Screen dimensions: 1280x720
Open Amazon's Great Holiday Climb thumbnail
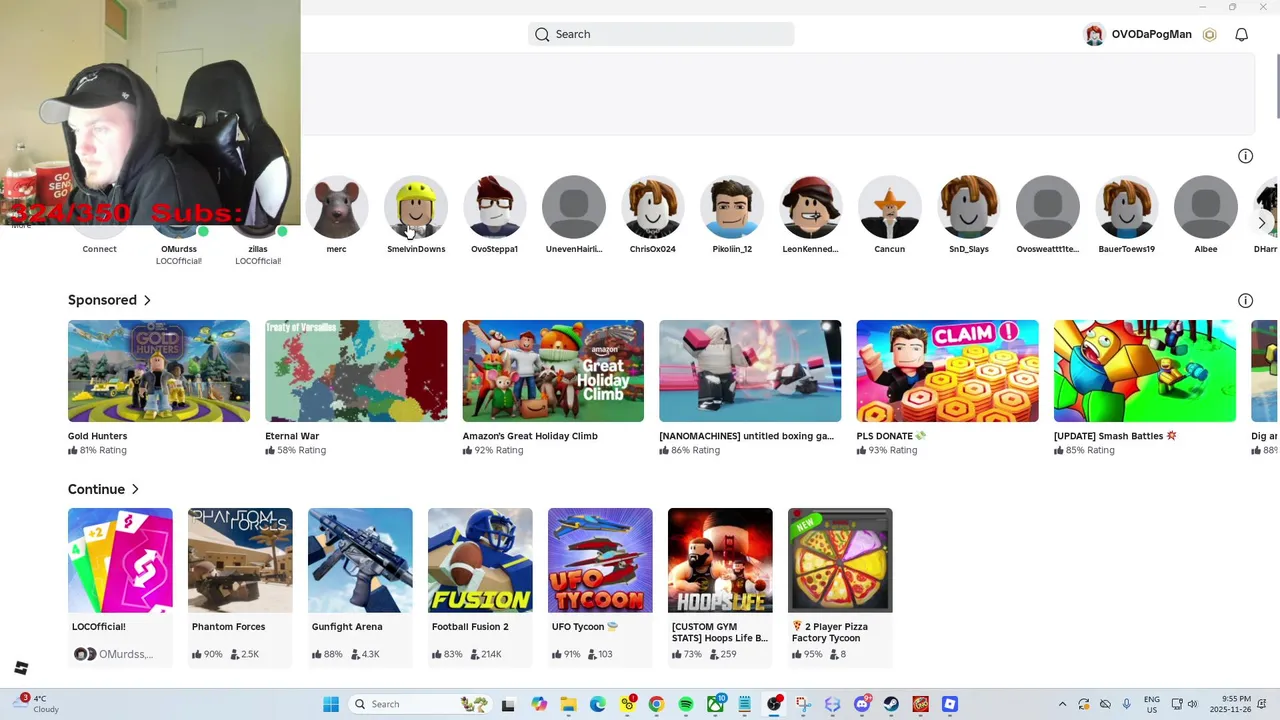click(x=553, y=371)
